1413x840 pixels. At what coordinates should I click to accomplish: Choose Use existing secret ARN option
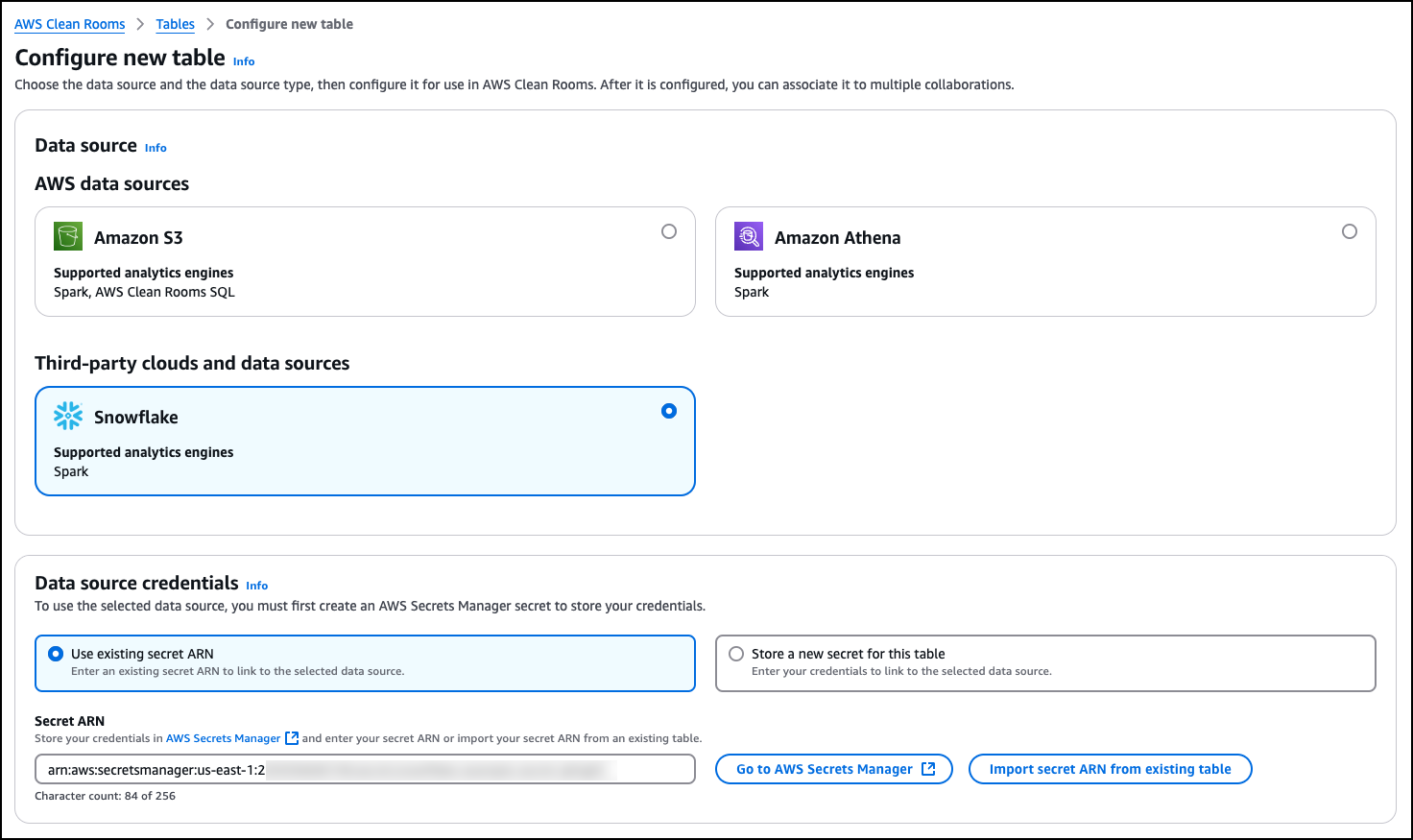point(365,662)
